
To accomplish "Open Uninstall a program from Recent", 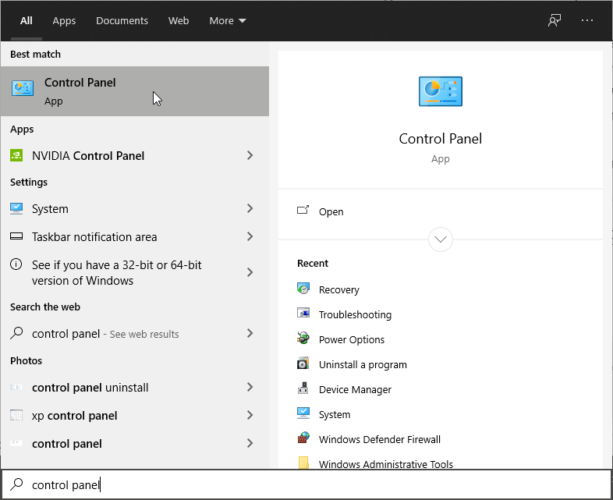I will pyautogui.click(x=362, y=365).
